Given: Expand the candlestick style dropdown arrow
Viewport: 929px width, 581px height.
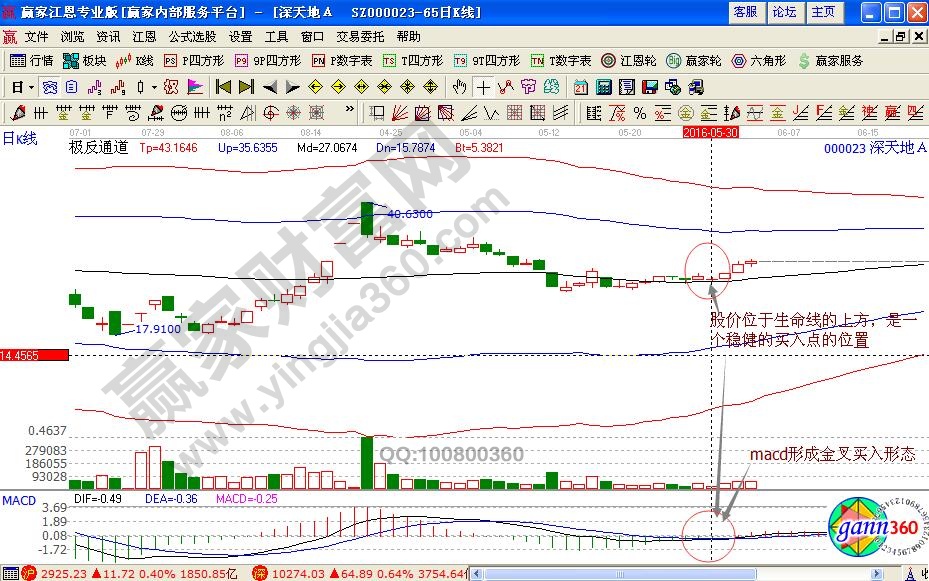Looking at the screenshot, I should (154, 86).
